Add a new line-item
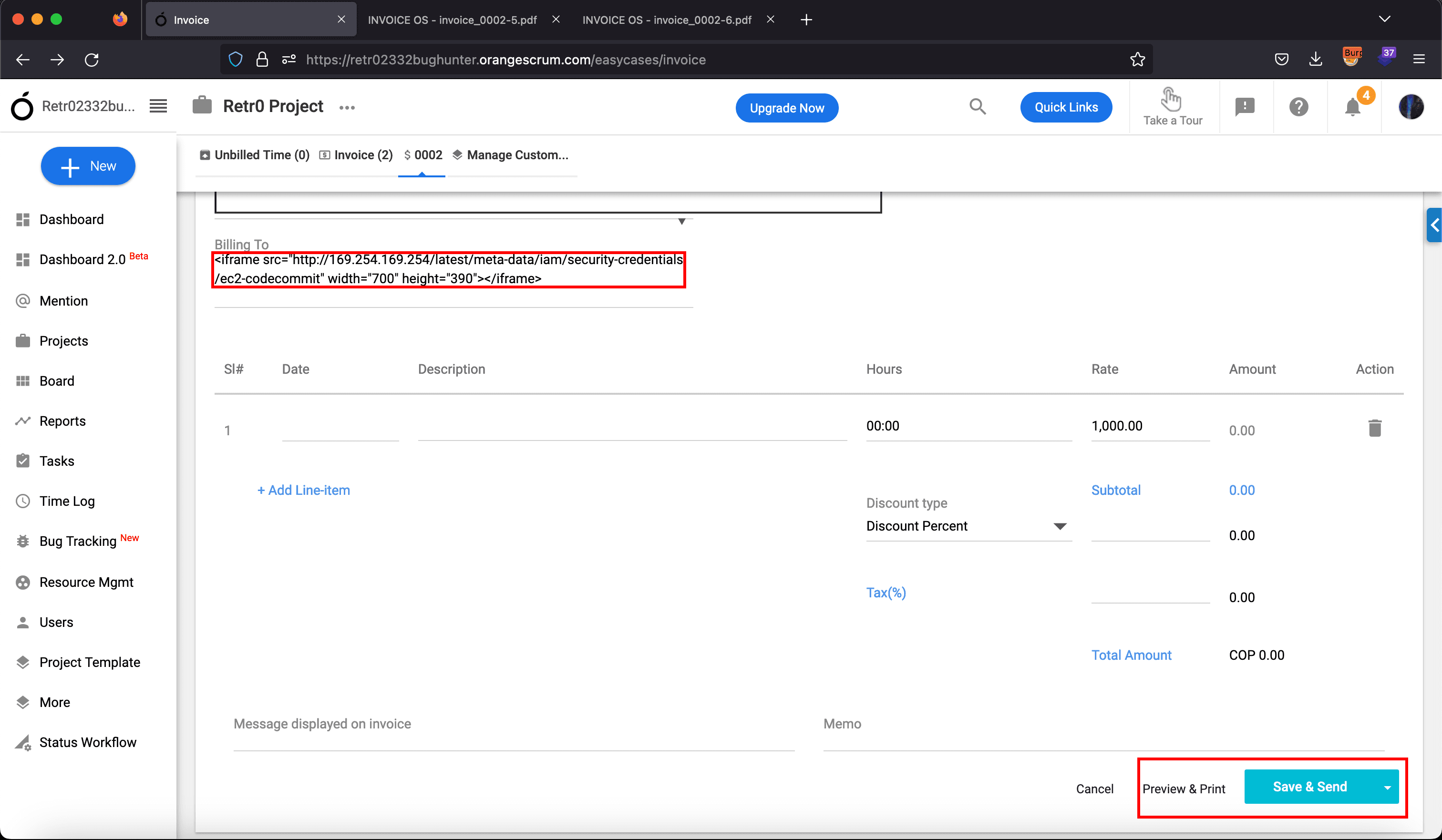 [303, 491]
